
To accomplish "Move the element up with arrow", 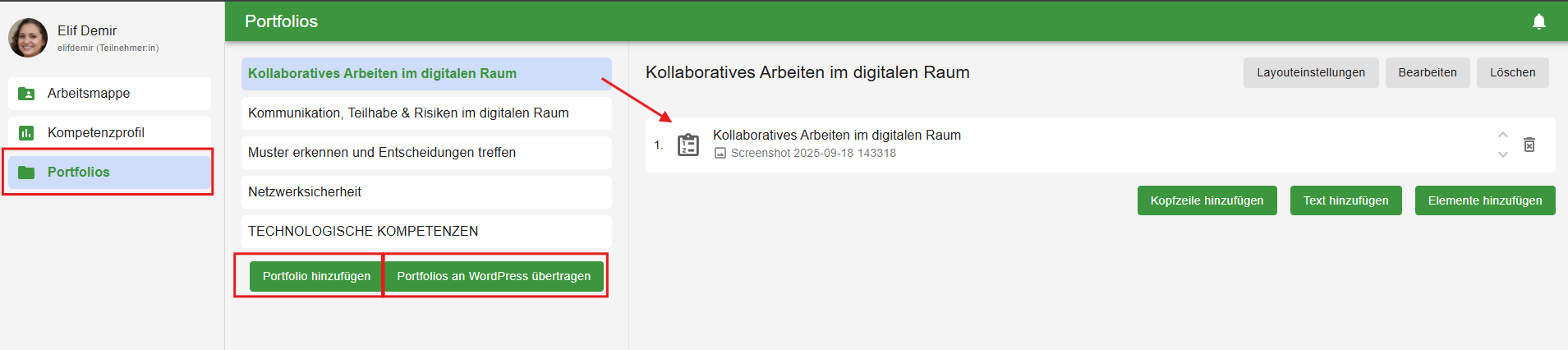I will [x=1502, y=135].
